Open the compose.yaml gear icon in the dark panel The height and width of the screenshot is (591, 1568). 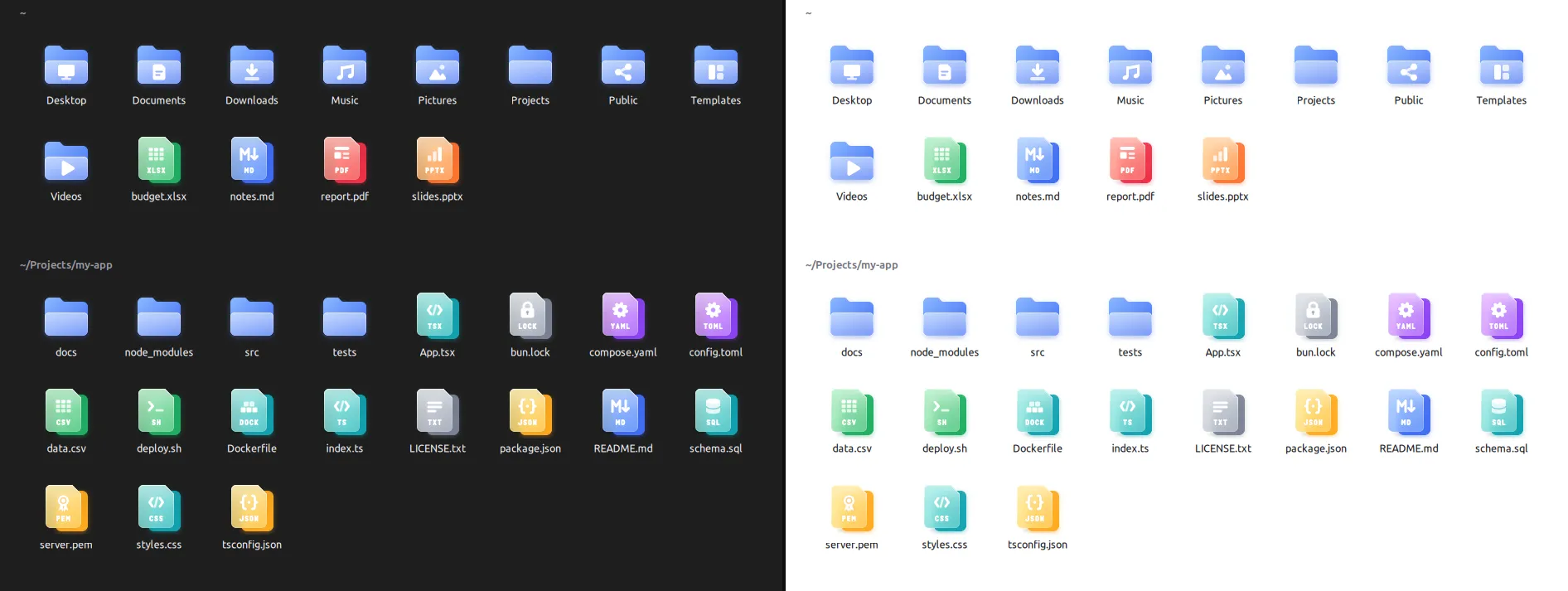(x=623, y=317)
